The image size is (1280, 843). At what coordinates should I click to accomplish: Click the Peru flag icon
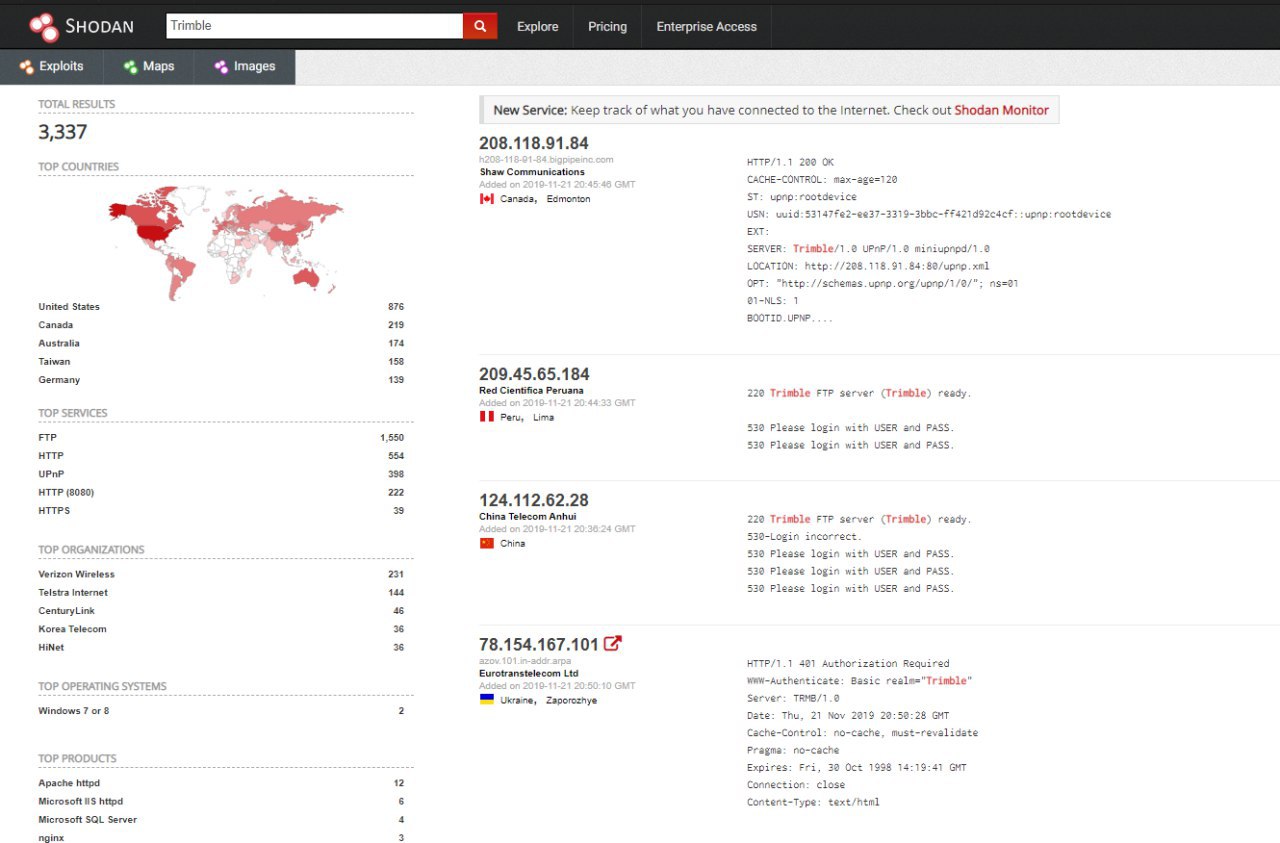click(487, 417)
